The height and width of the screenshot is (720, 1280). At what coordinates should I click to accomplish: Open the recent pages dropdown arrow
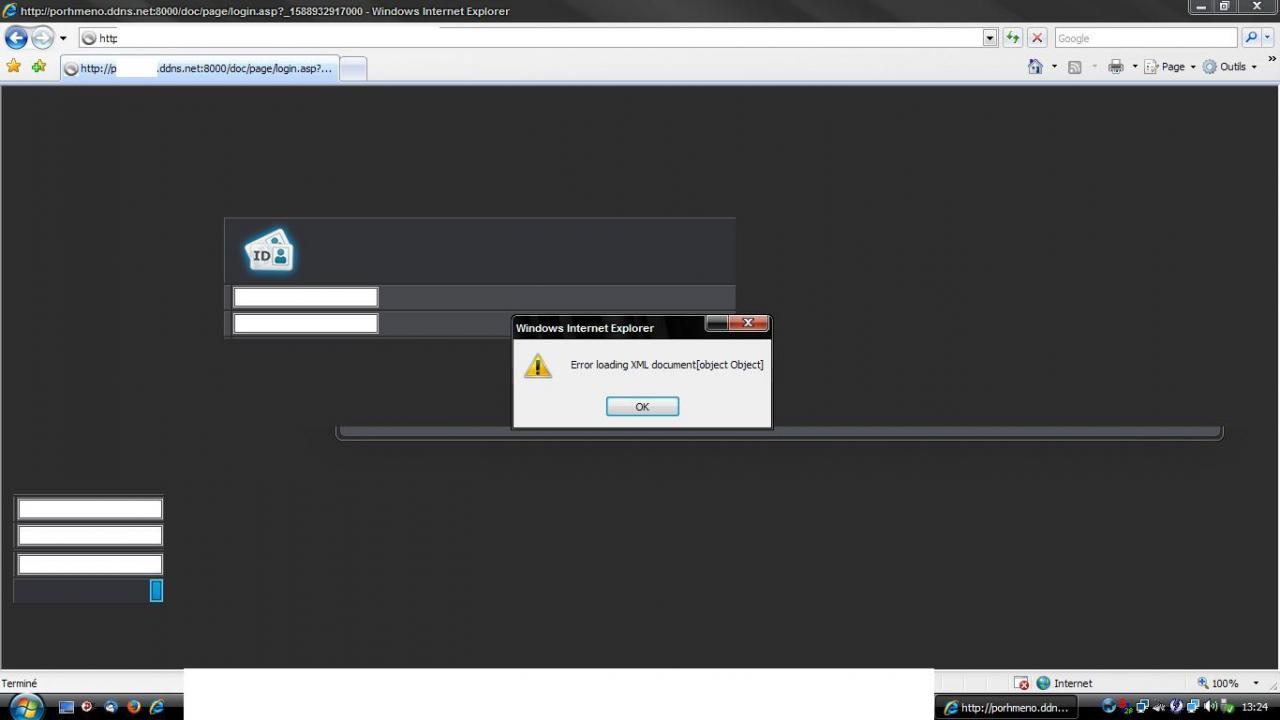tap(63, 38)
